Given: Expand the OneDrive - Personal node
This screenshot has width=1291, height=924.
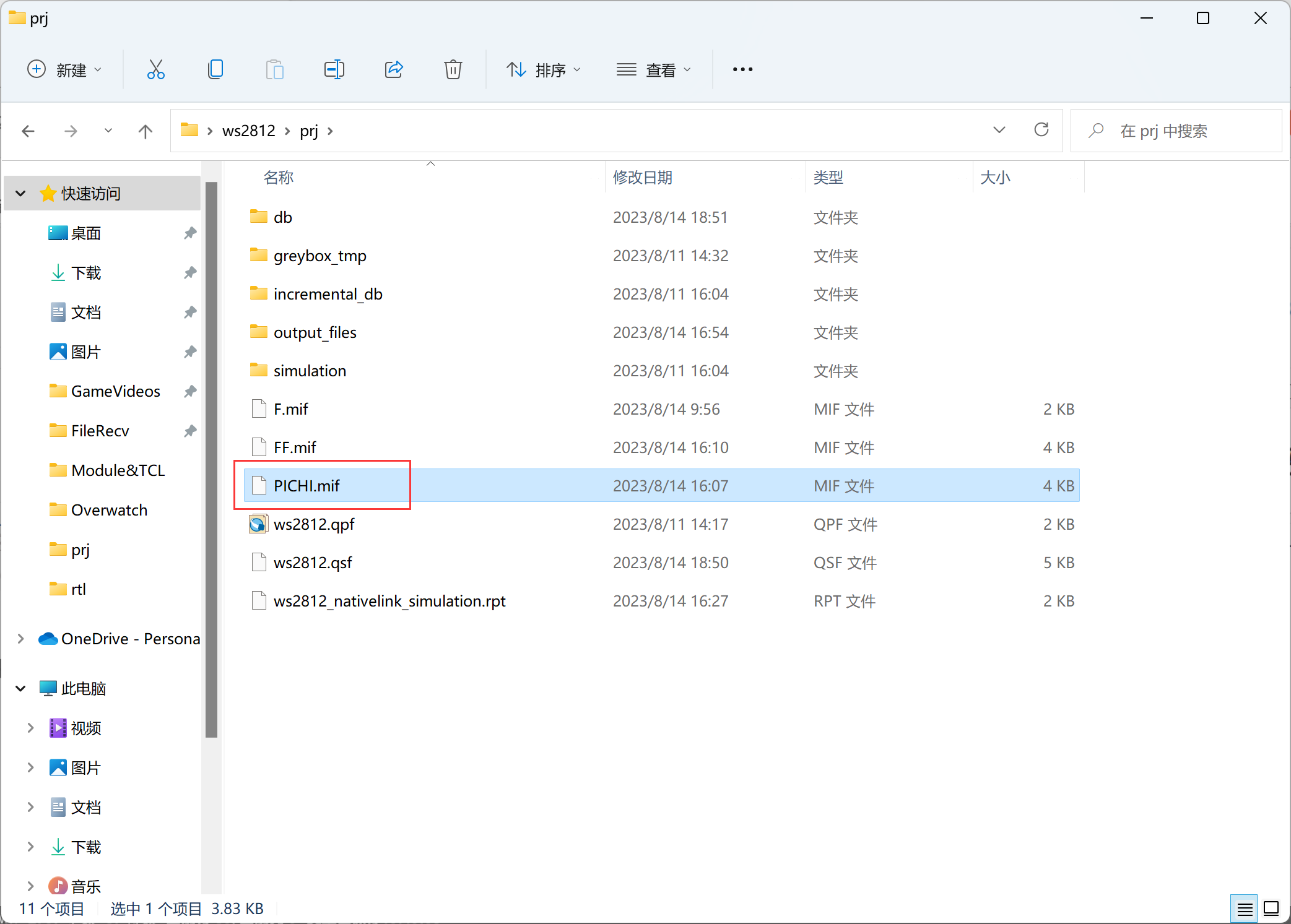Looking at the screenshot, I should 21,639.
